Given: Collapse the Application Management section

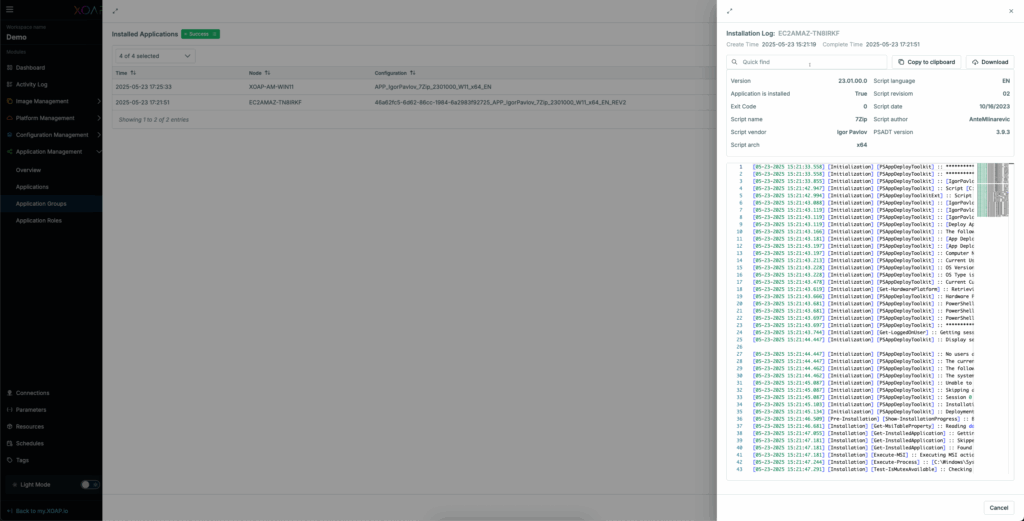Looking at the screenshot, I should tap(98, 152).
